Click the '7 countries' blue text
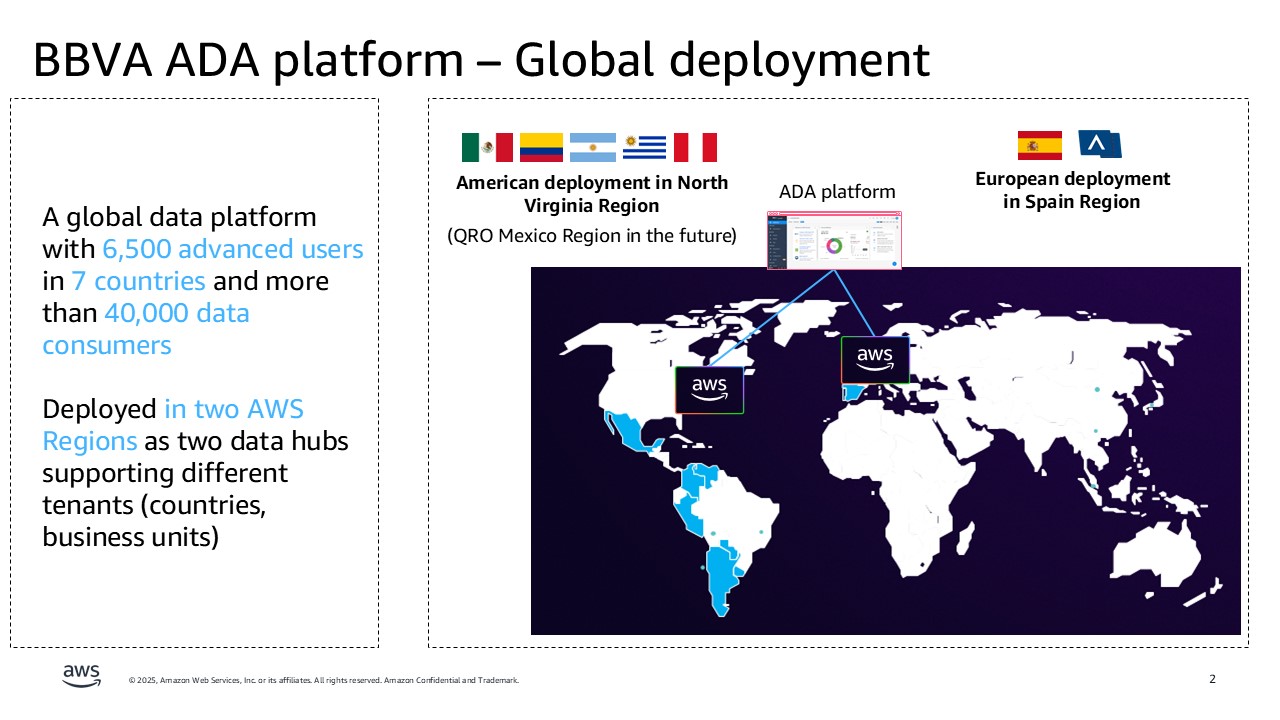Viewport: 1280px width, 720px height. click(x=138, y=281)
